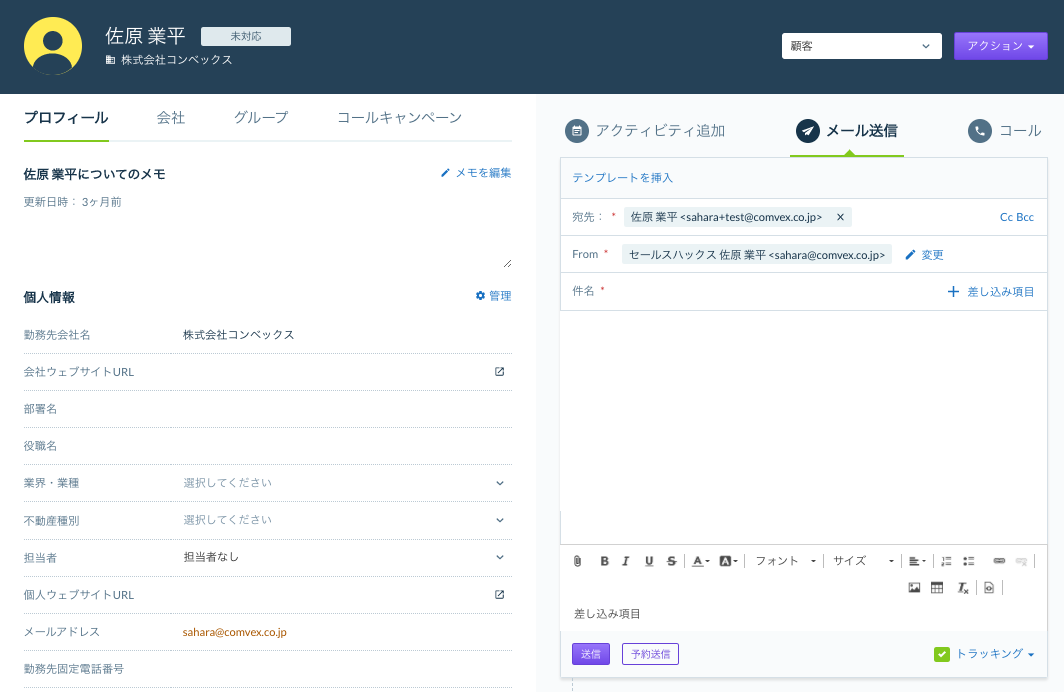This screenshot has width=1064, height=692.
Task: Click the preview document icon
Action: (x=989, y=588)
